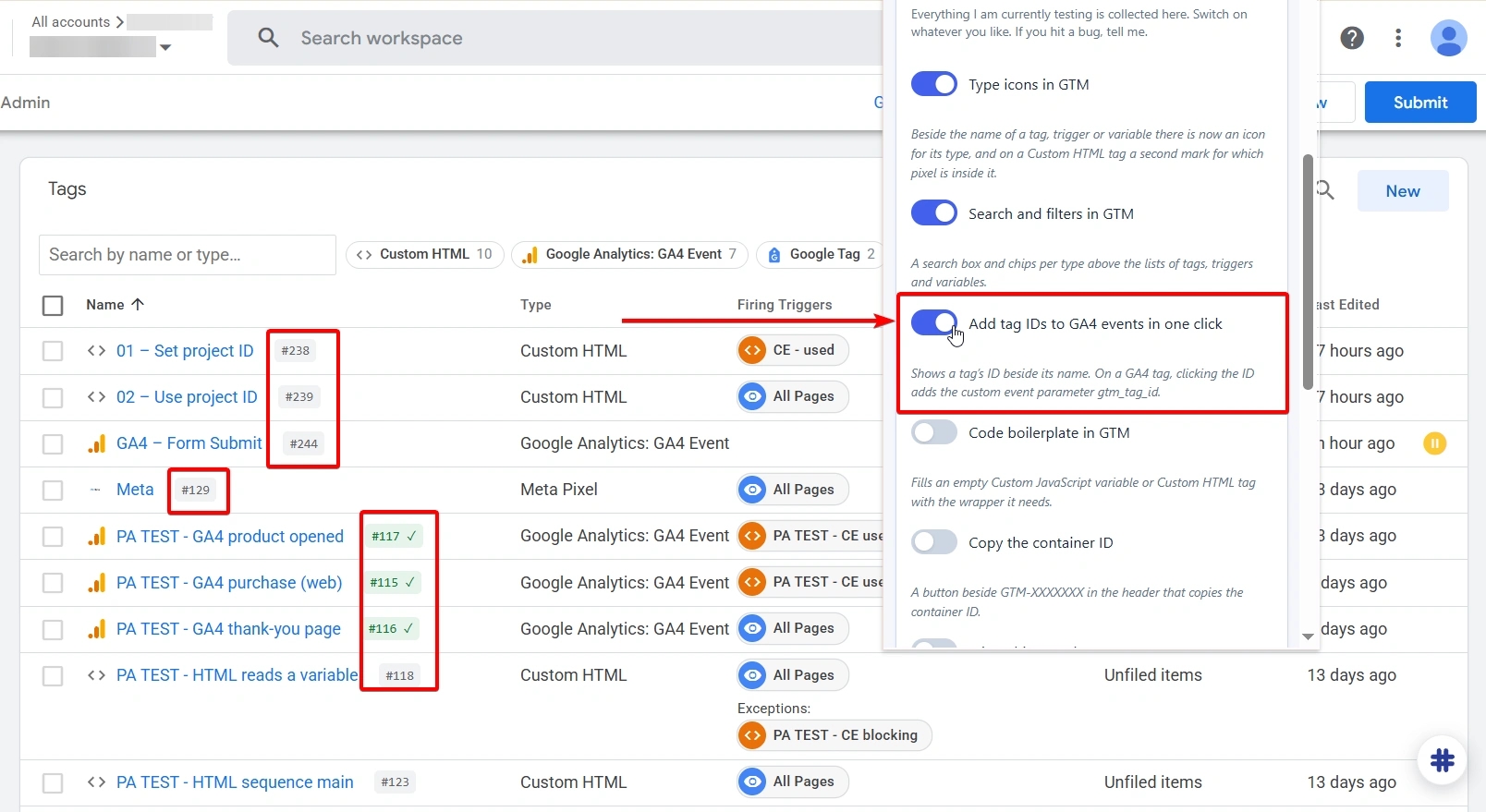
Task: Open the help question mark icon
Action: pyautogui.click(x=1352, y=38)
